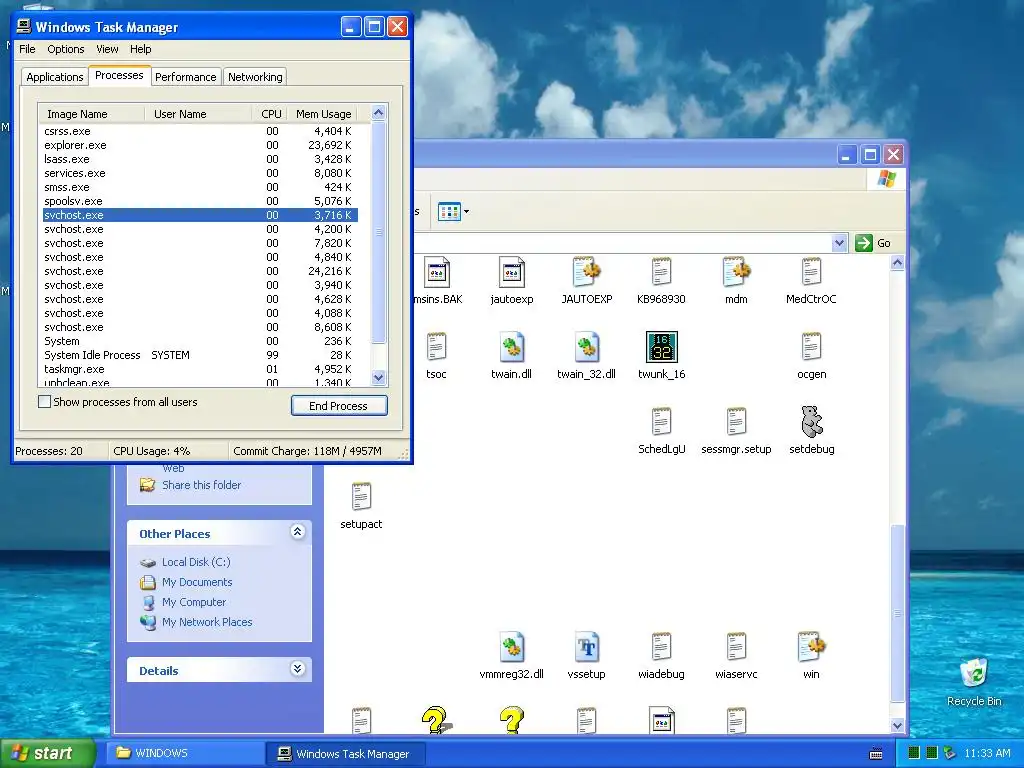Sort by CPU column header
This screenshot has width=1024, height=768.
[x=270, y=114]
